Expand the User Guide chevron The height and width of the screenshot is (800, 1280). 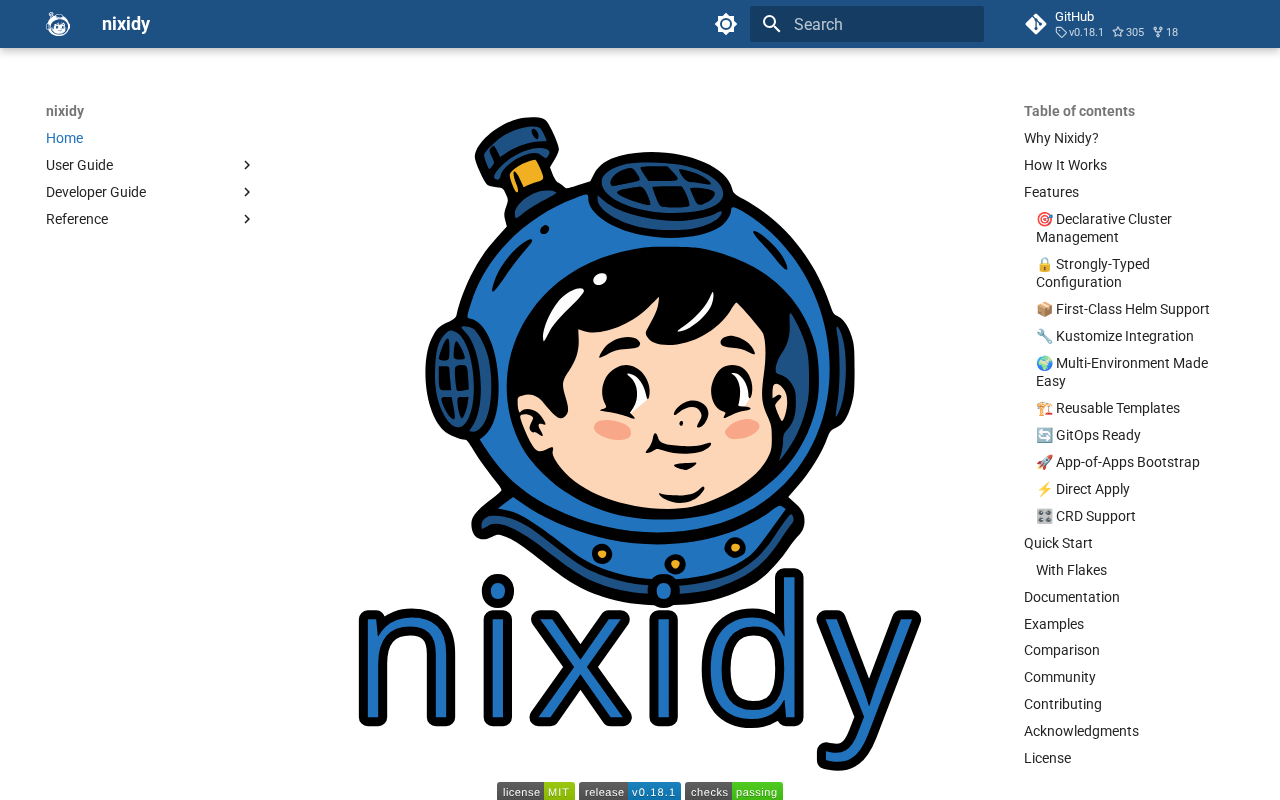[x=247, y=165]
